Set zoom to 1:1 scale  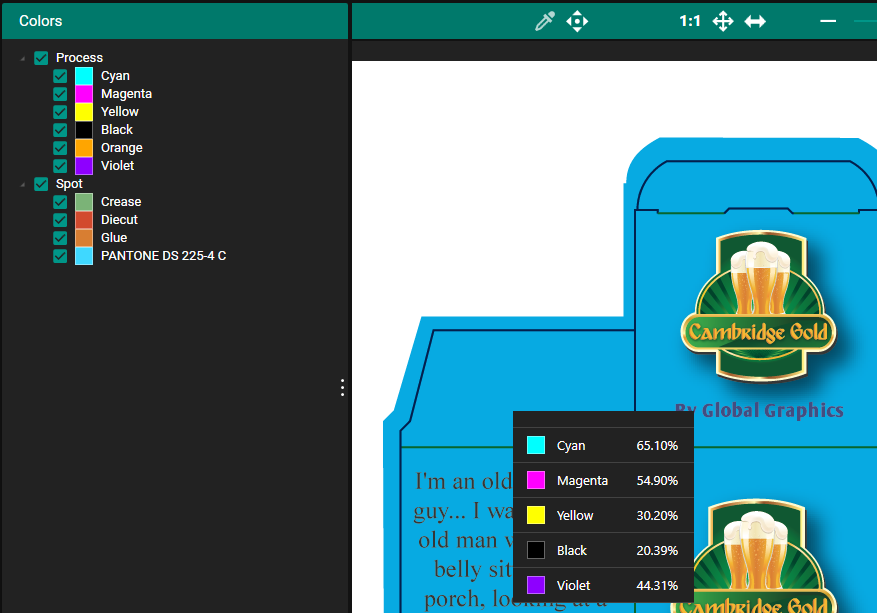click(x=689, y=21)
